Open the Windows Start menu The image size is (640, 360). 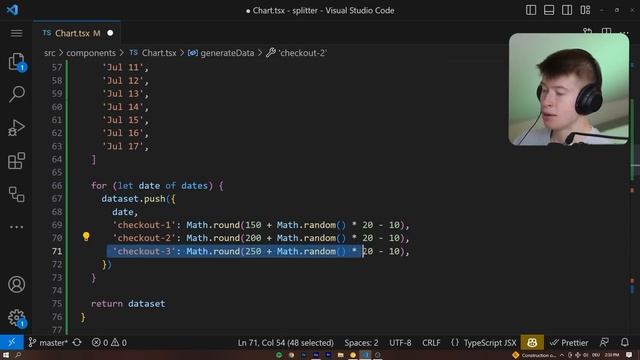6,355
